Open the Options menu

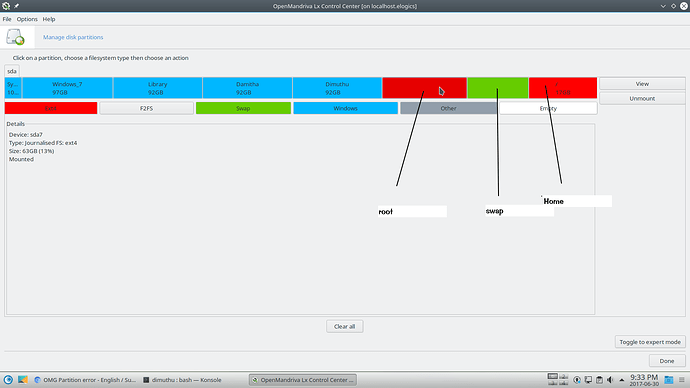pos(27,19)
